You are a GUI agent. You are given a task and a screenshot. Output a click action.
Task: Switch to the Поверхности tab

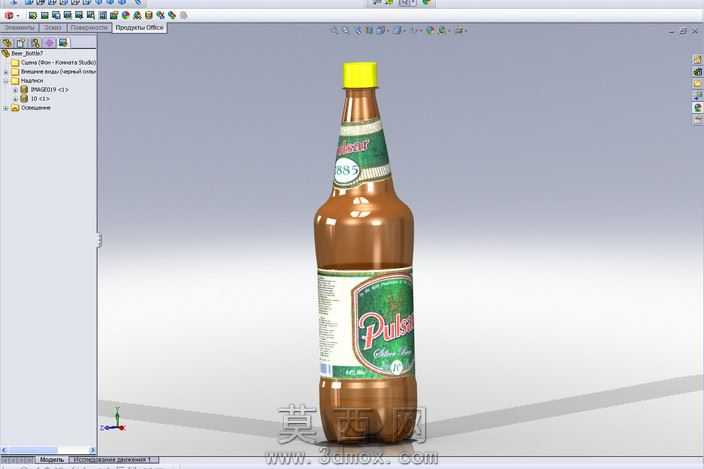(89, 28)
